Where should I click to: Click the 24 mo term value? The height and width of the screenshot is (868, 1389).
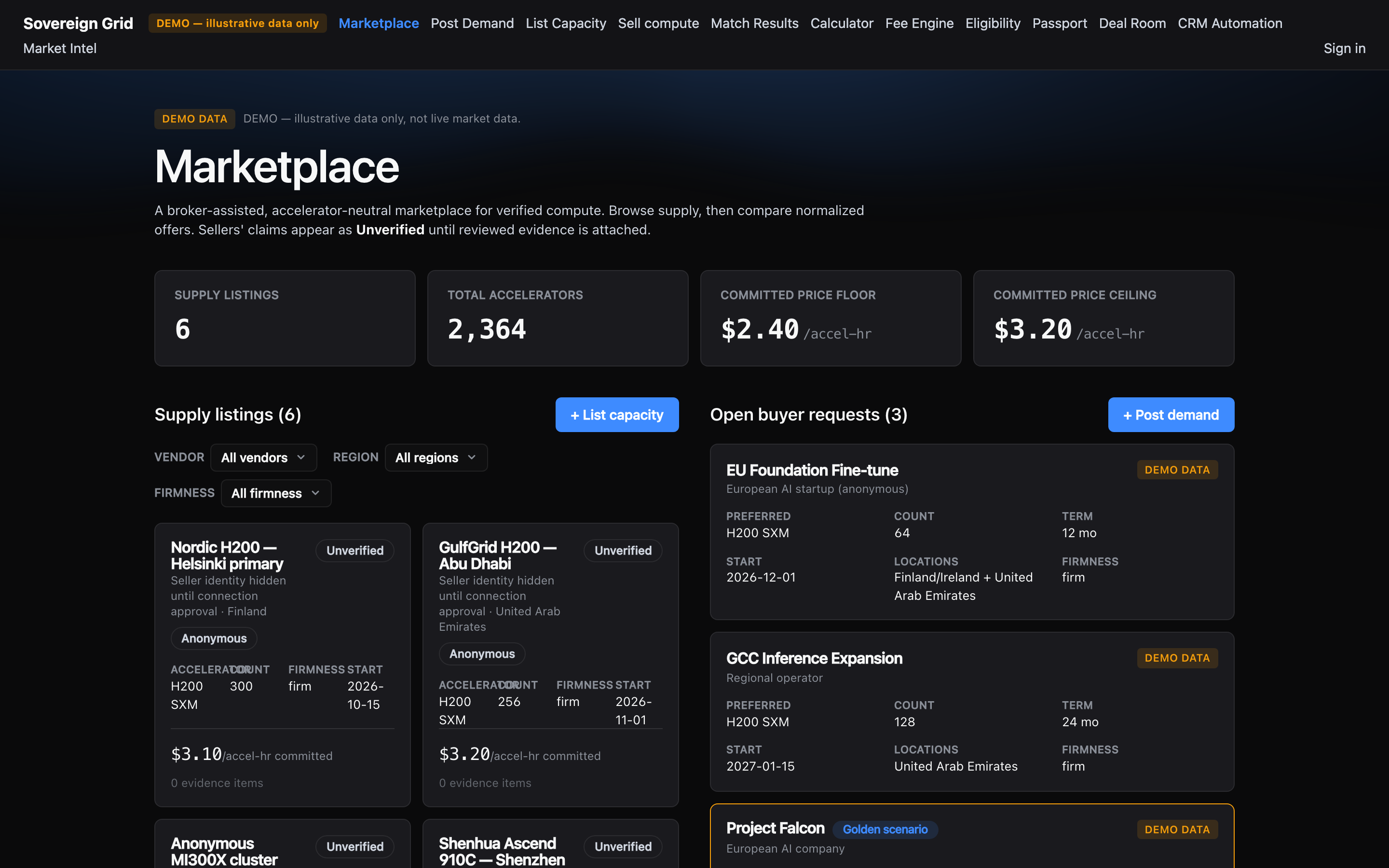tap(1080, 722)
